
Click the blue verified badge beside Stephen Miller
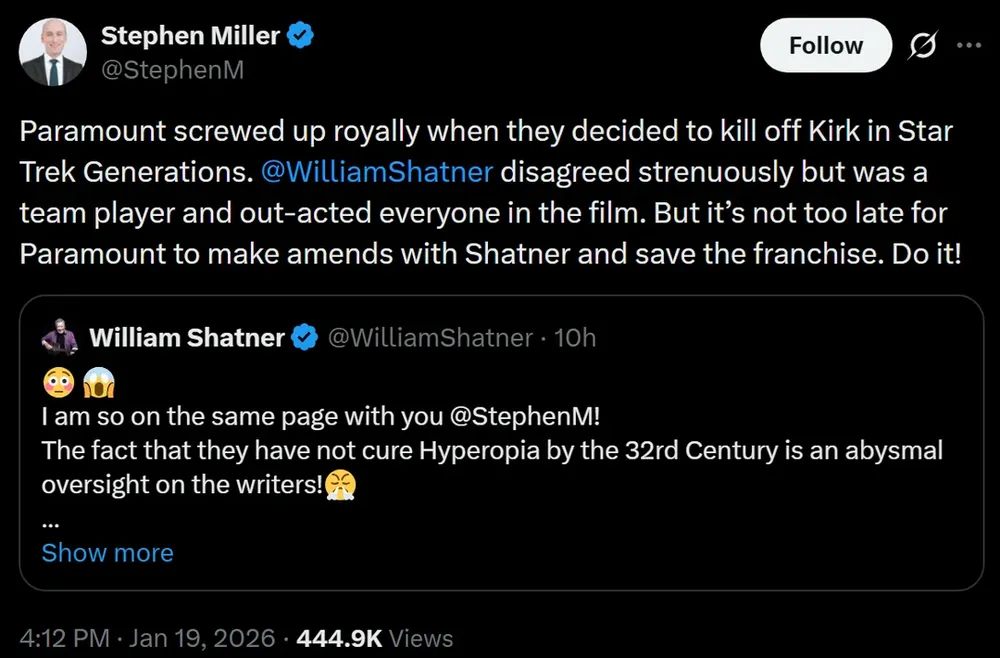tap(302, 37)
